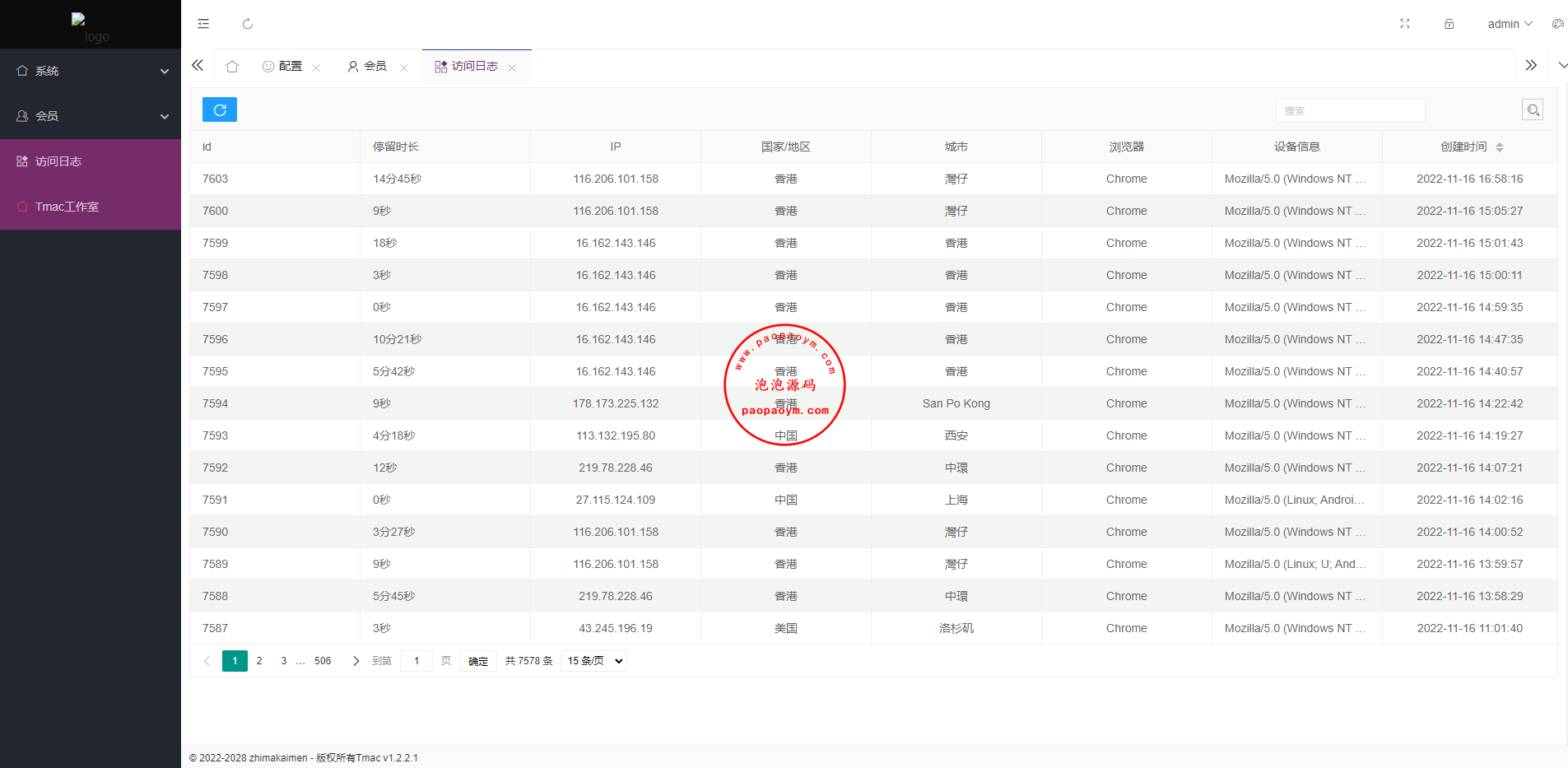
Task: Go to pagination page 3
Action: [x=284, y=660]
